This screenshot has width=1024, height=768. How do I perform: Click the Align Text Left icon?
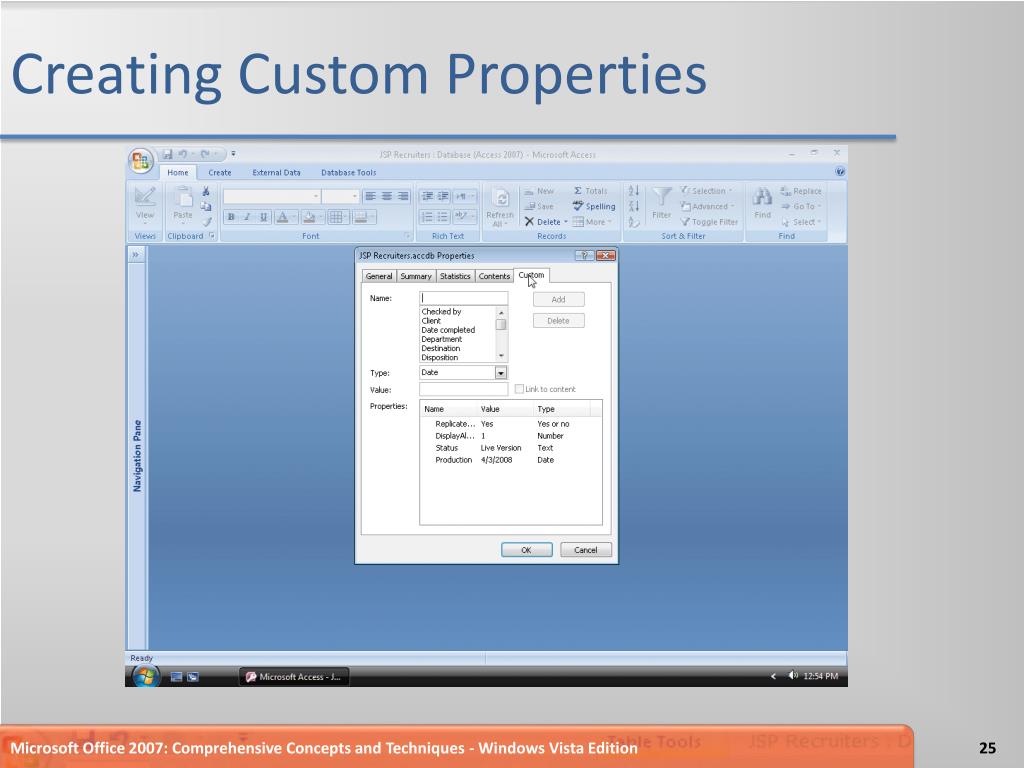370,196
